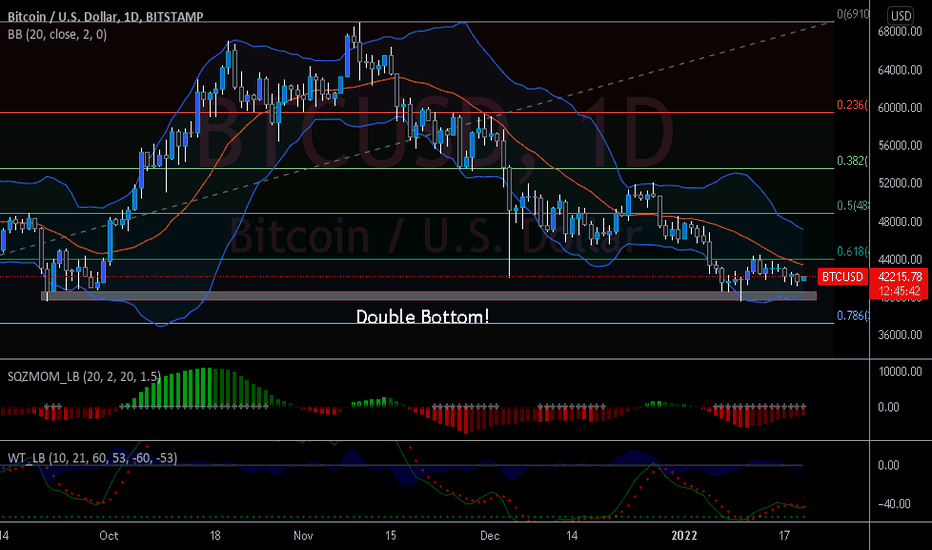
Task: Click the Dec date on time axis
Action: 490,536
